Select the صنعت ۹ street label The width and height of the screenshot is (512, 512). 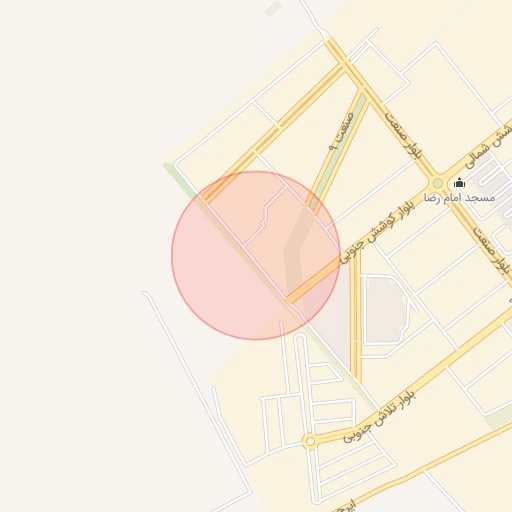point(341,131)
